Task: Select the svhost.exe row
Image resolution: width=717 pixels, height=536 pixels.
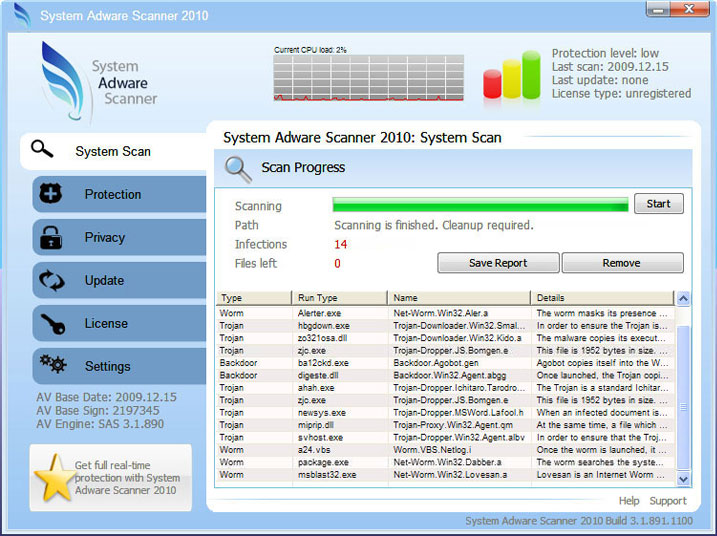Action: [x=446, y=437]
